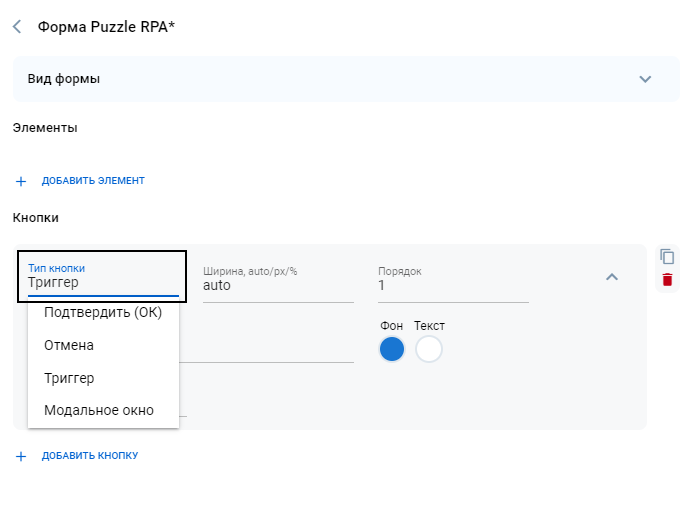The image size is (690, 531).
Task: Click the plus icon beside Добавить элемент
Action: [21, 181]
